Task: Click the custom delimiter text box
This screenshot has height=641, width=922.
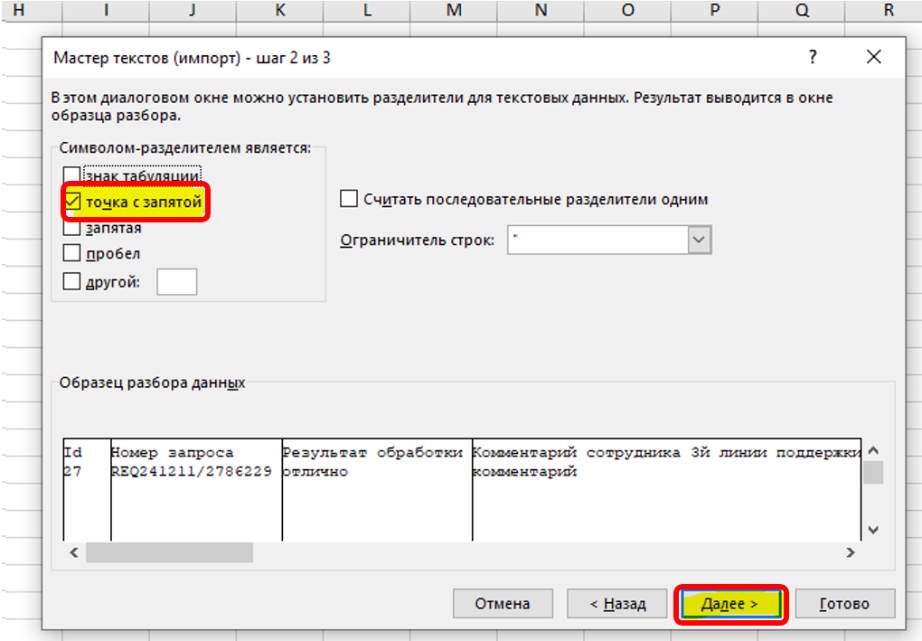Action: [x=177, y=282]
